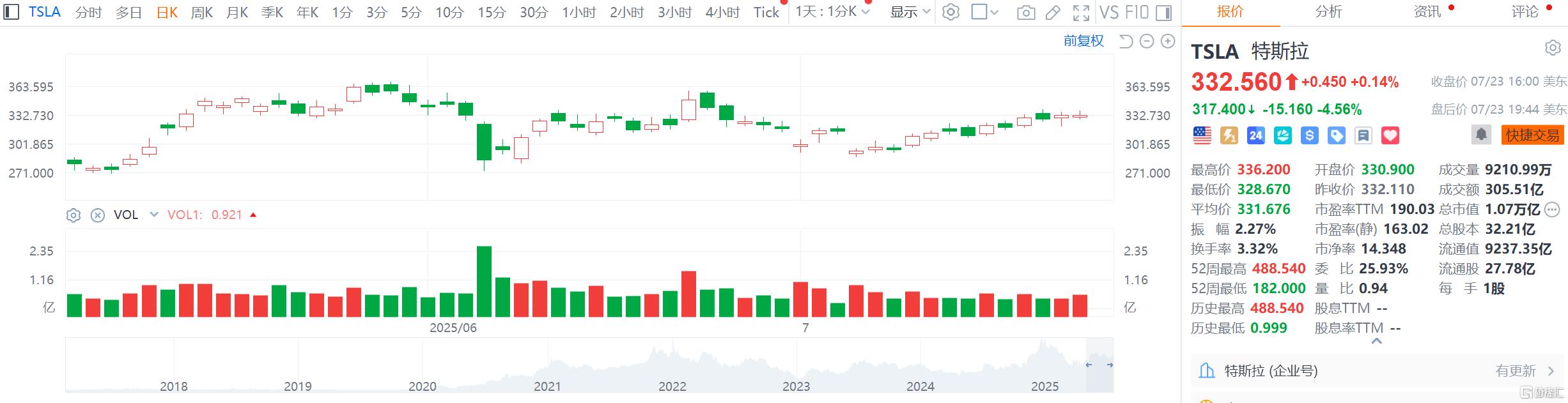Click the 332.560 last price
The height and width of the screenshot is (403, 1568).
coord(1236,82)
